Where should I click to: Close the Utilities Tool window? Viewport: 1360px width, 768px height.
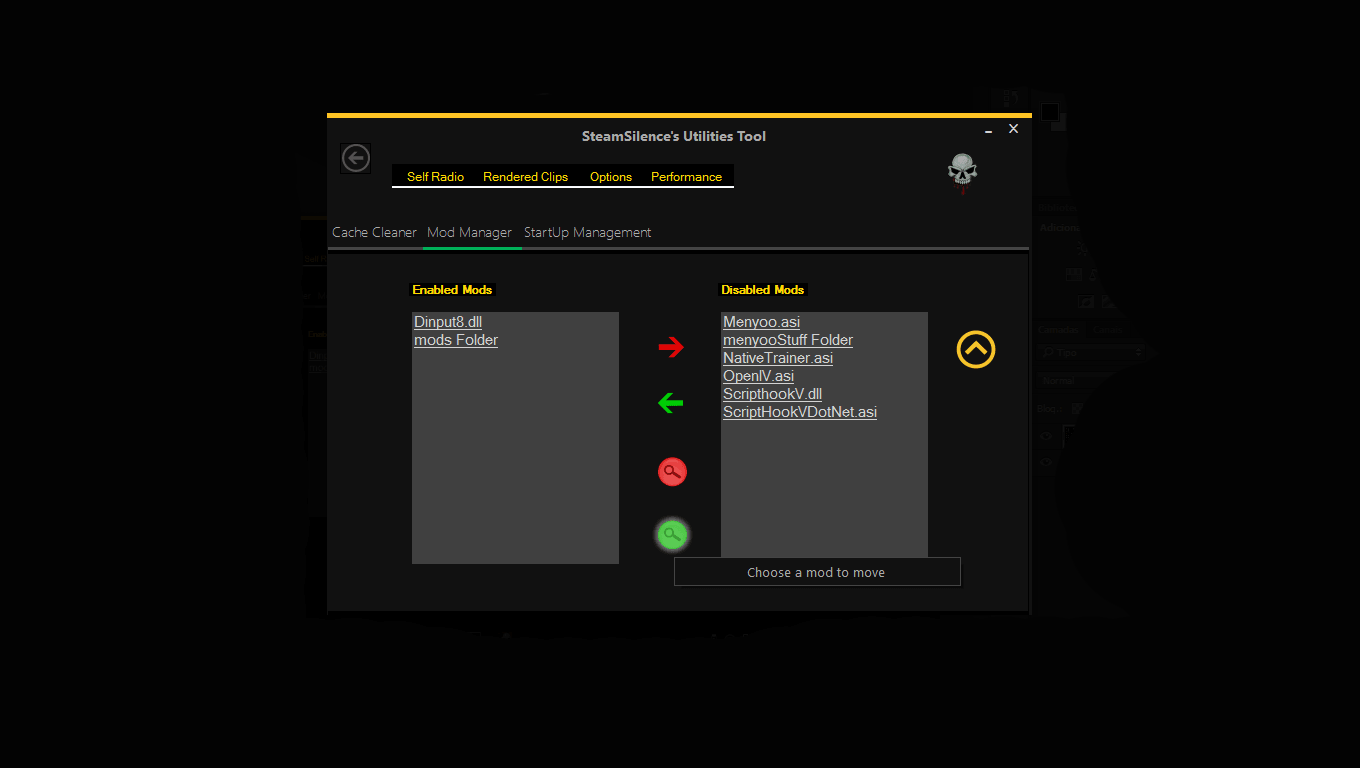click(1013, 129)
